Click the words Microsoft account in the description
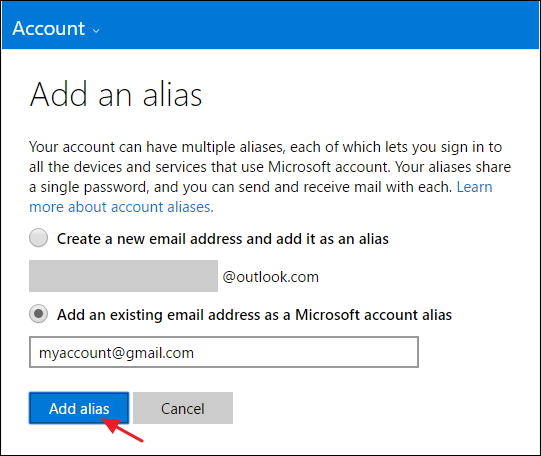 click(x=328, y=167)
